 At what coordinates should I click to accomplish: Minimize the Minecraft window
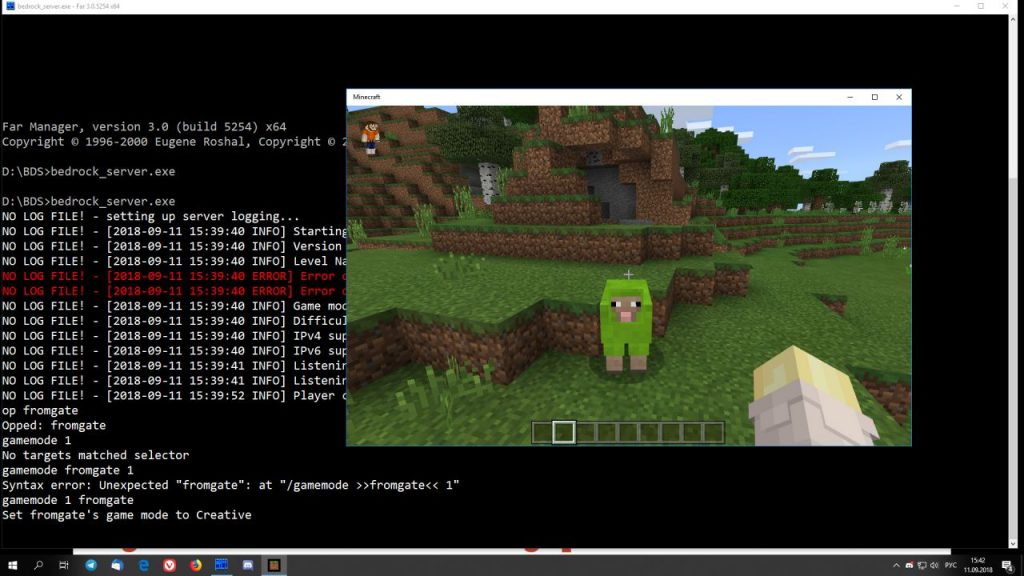coord(850,97)
